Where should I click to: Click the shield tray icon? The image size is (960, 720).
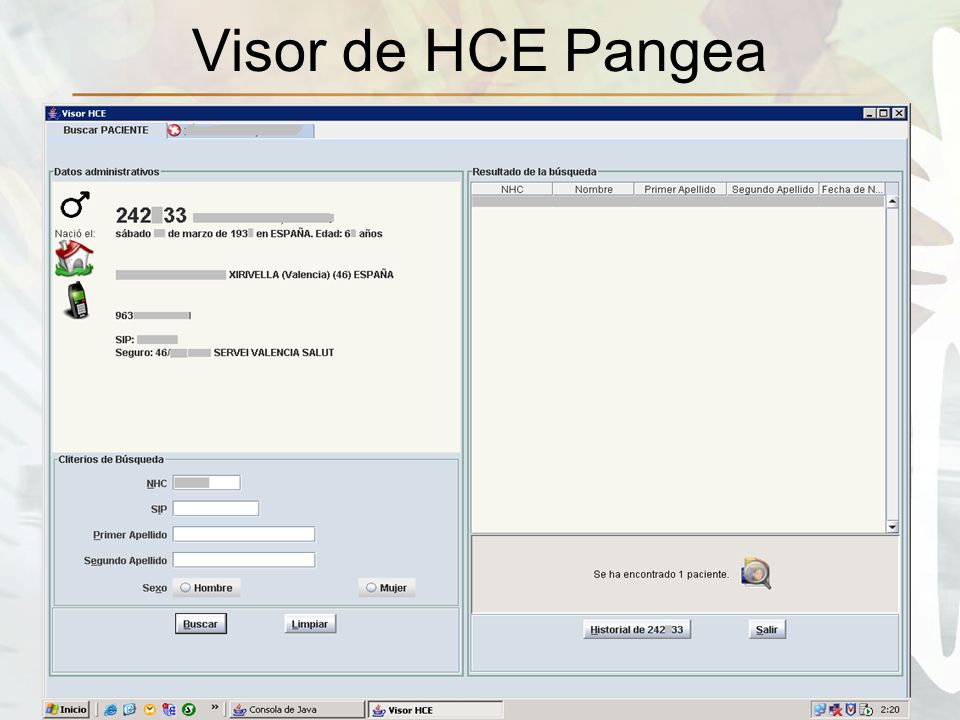850,710
